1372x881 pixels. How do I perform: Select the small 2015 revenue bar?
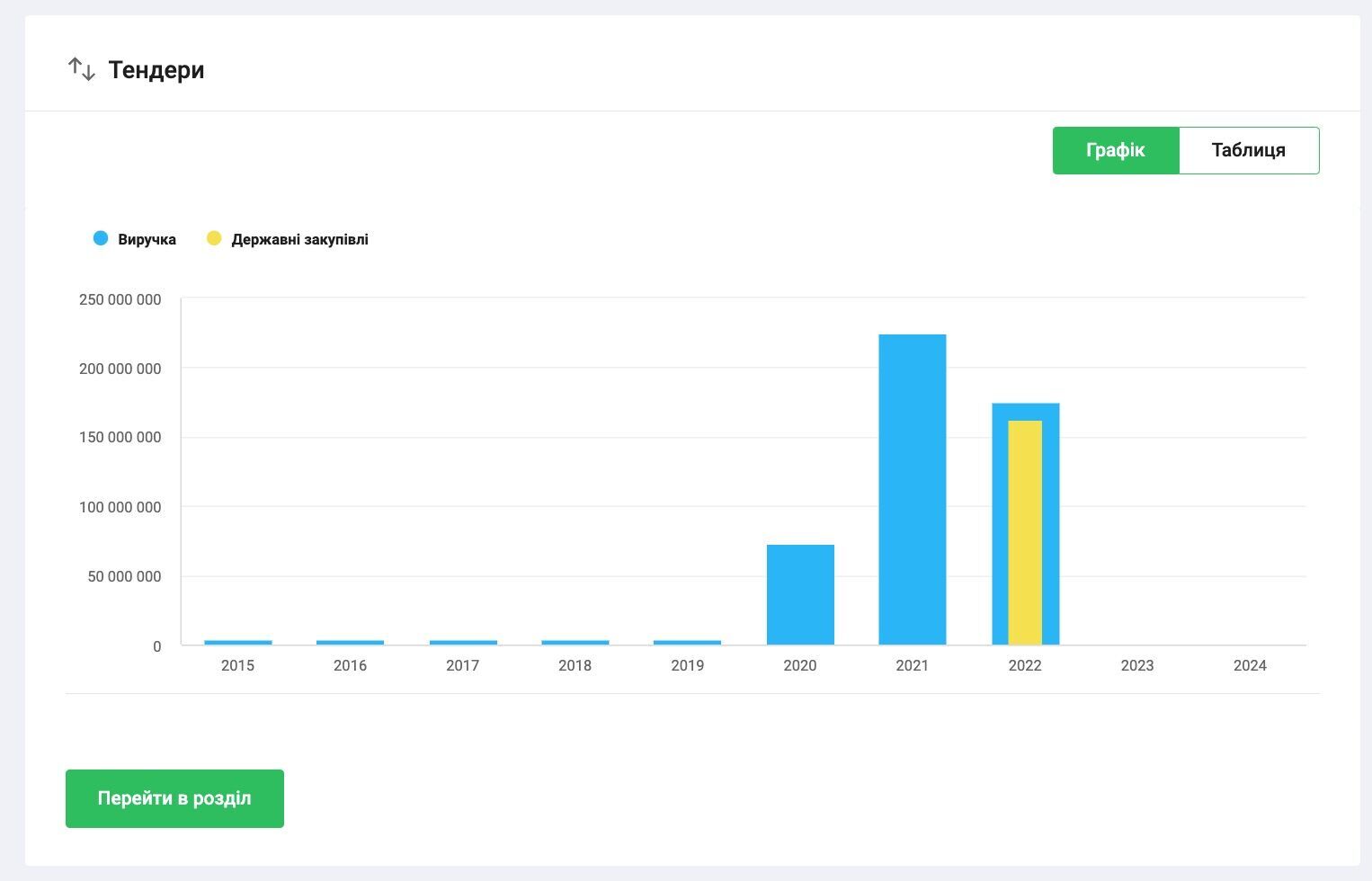click(x=238, y=643)
